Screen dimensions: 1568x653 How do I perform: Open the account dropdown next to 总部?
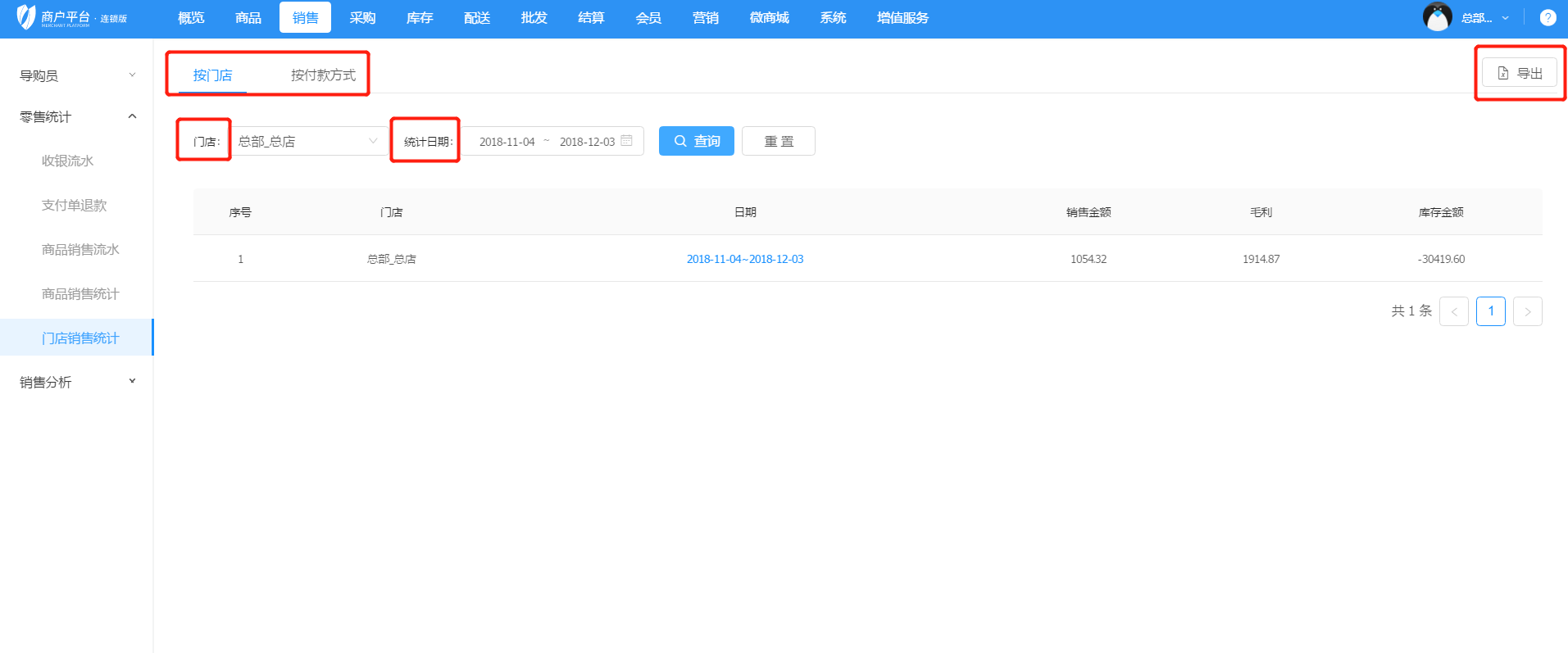click(x=1505, y=18)
